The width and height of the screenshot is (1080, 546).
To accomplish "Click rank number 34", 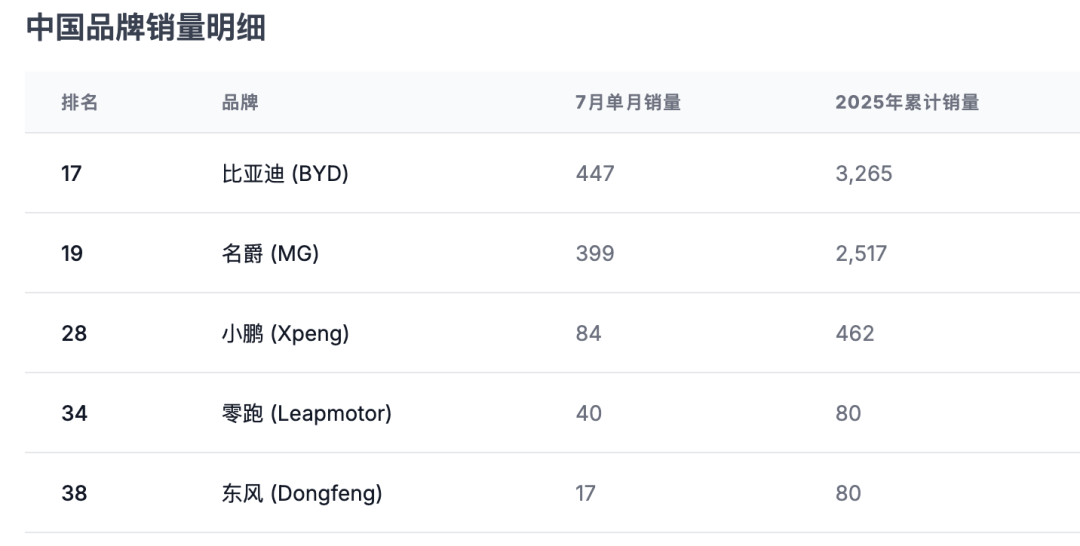I will (74, 413).
